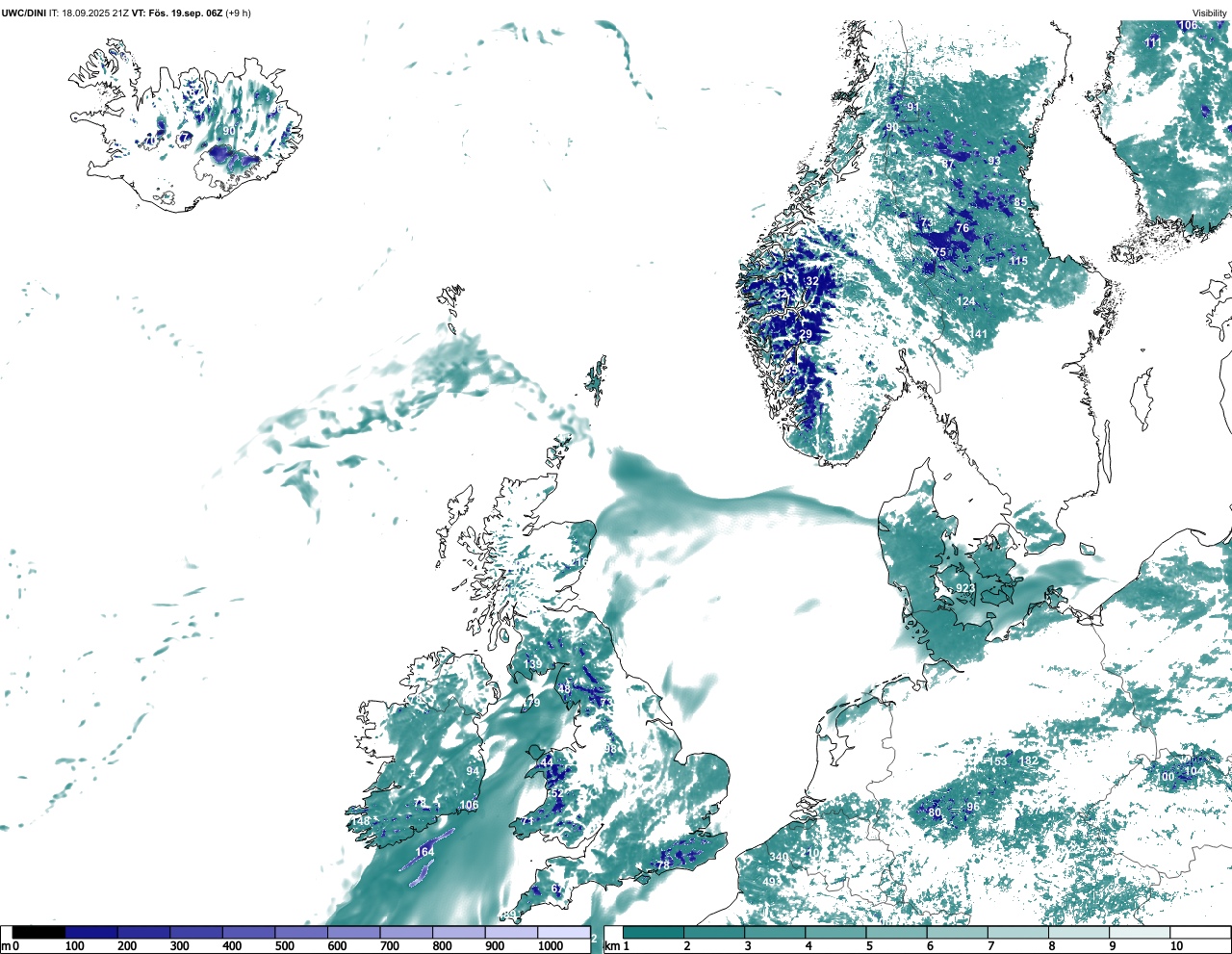Click the 'km' unit label on the legend
Image resolution: width=1232 pixels, height=954 pixels.
tap(610, 946)
